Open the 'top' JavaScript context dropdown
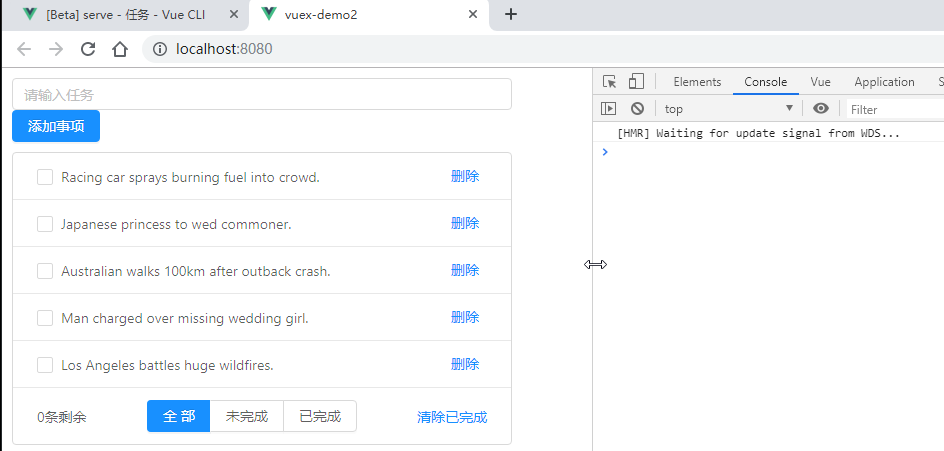 728,109
